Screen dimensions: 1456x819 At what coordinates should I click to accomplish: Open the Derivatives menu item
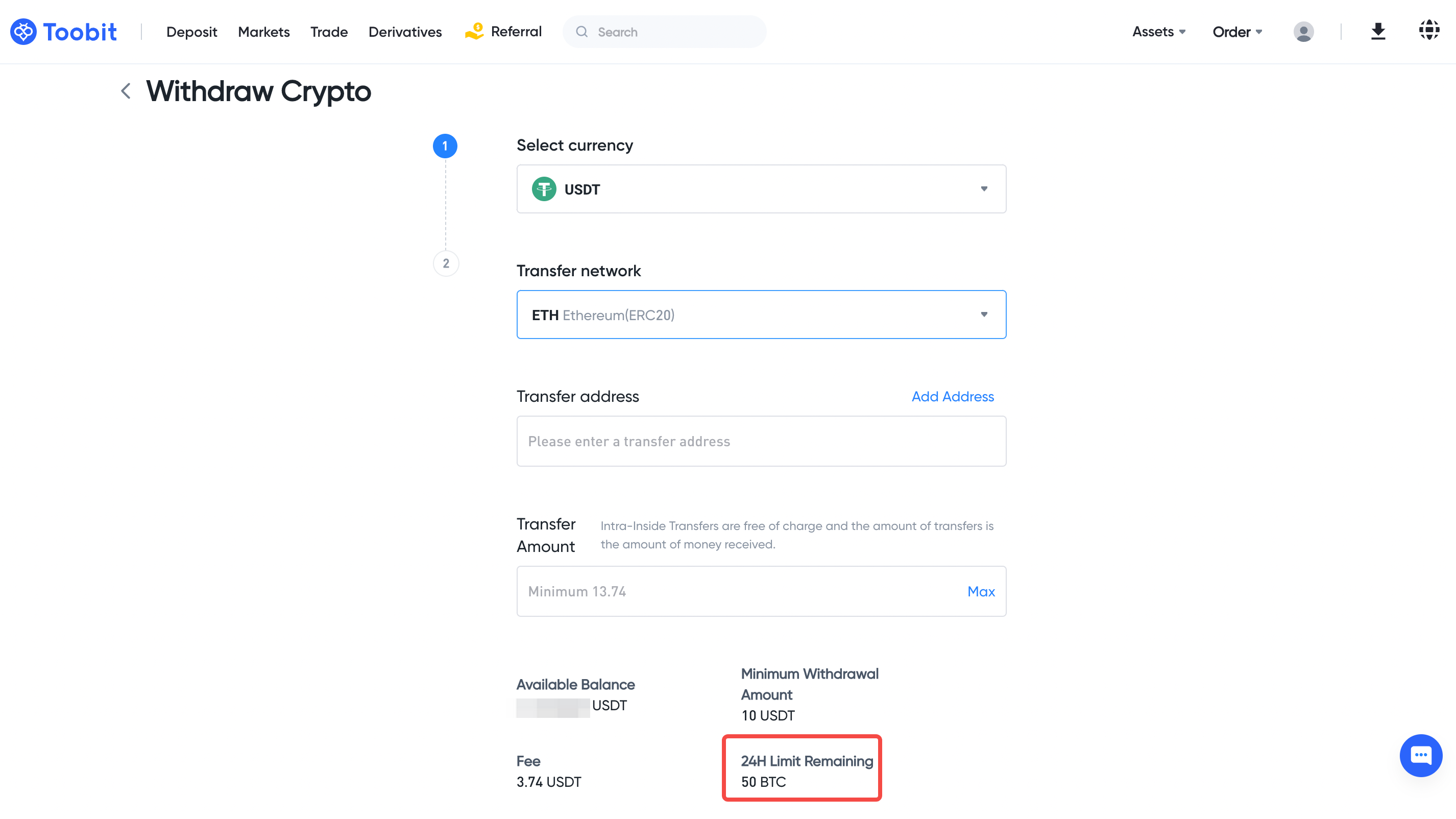405,32
